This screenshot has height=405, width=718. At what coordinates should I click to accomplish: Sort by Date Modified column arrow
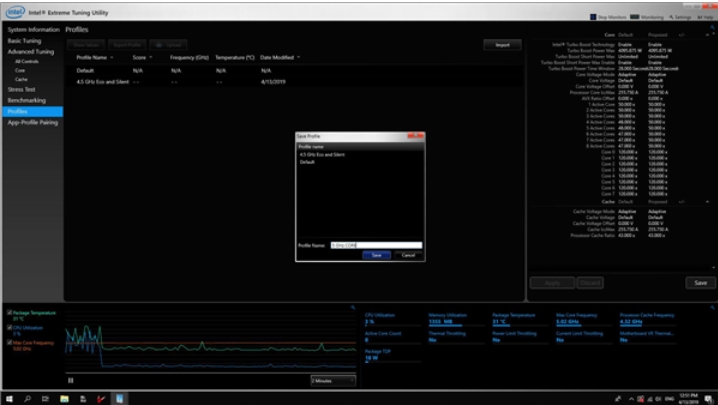pyautogui.click(x=299, y=57)
